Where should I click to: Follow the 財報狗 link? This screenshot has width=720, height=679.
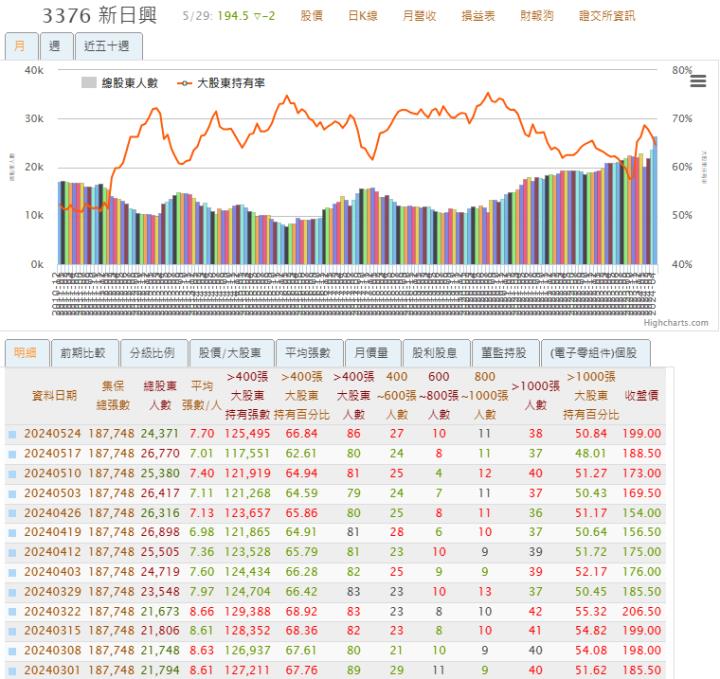click(536, 16)
